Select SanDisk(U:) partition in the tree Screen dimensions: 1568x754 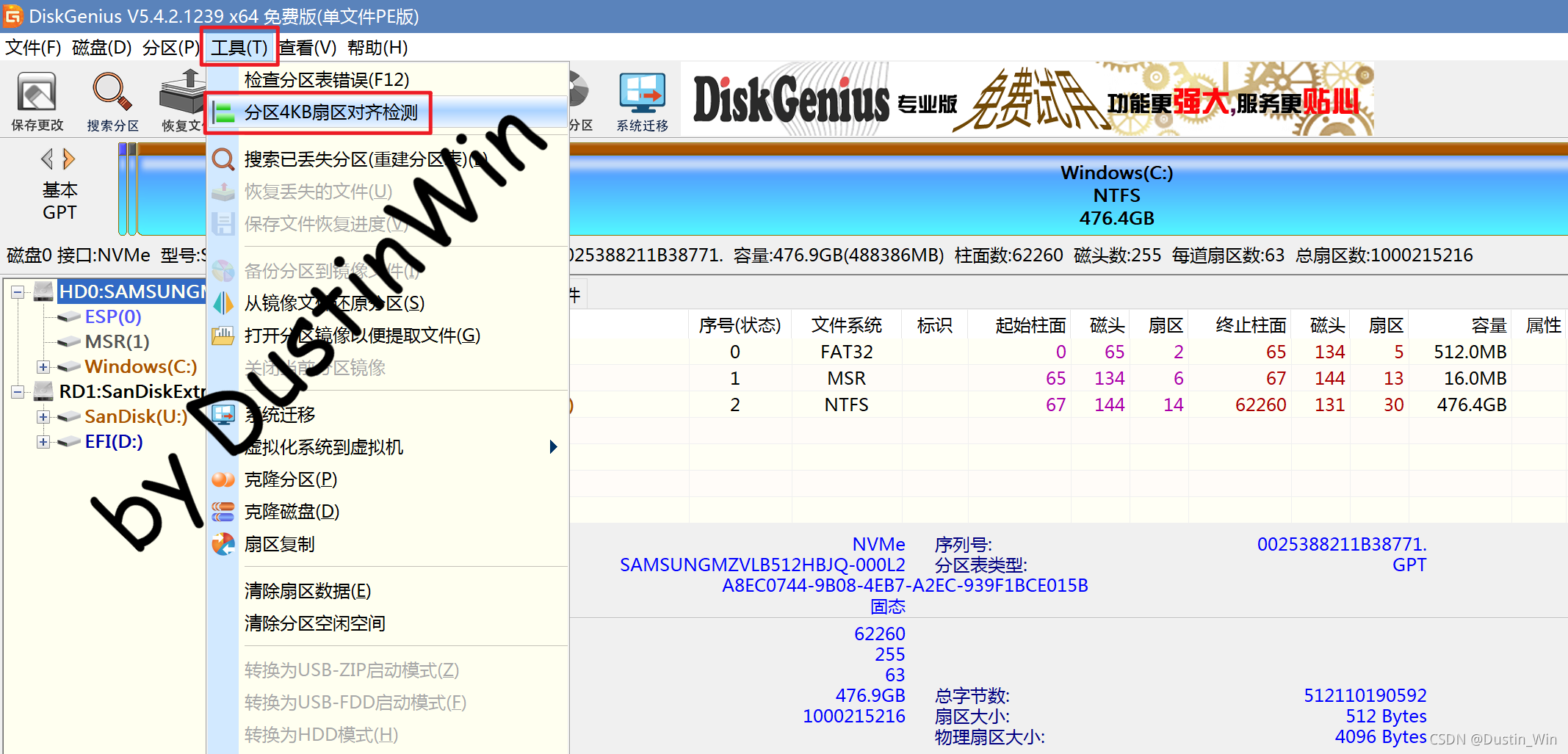coord(137,416)
